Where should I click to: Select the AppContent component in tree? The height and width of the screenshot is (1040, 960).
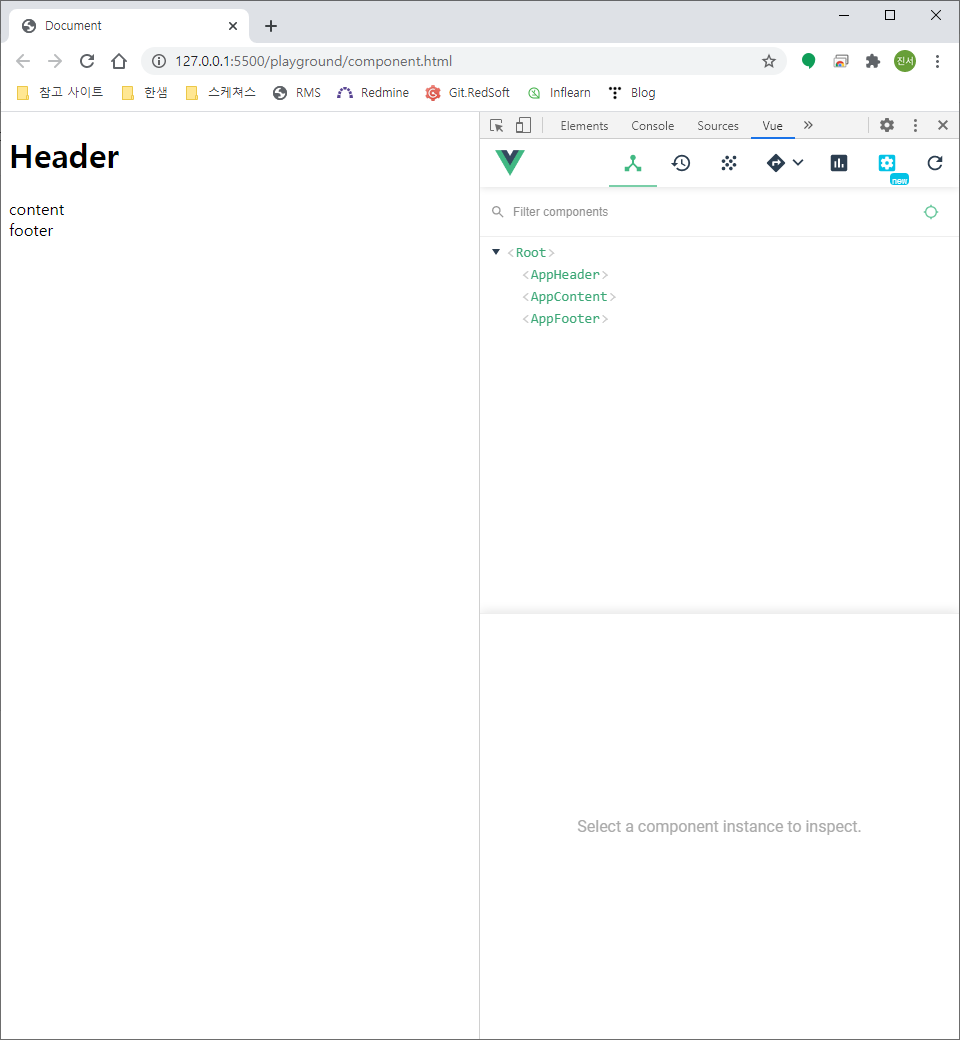pos(569,296)
